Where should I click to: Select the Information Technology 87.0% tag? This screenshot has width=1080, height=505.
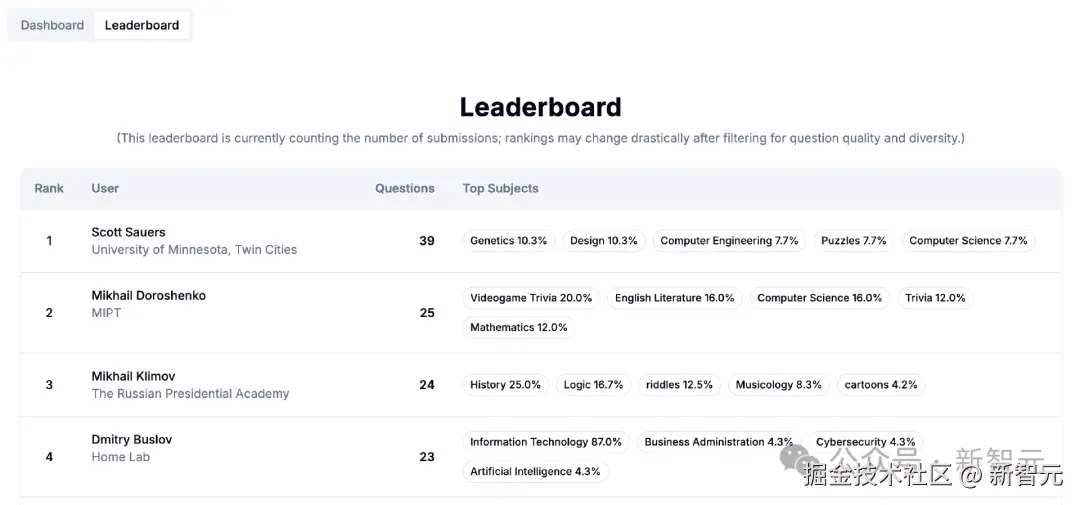pos(545,442)
